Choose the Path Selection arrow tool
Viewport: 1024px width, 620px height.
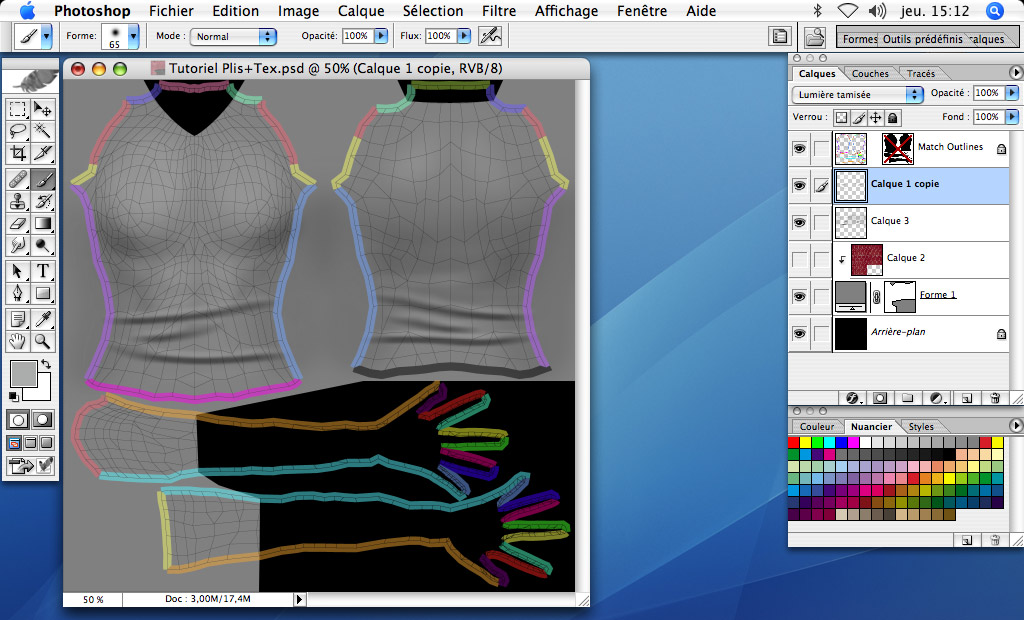click(18, 270)
